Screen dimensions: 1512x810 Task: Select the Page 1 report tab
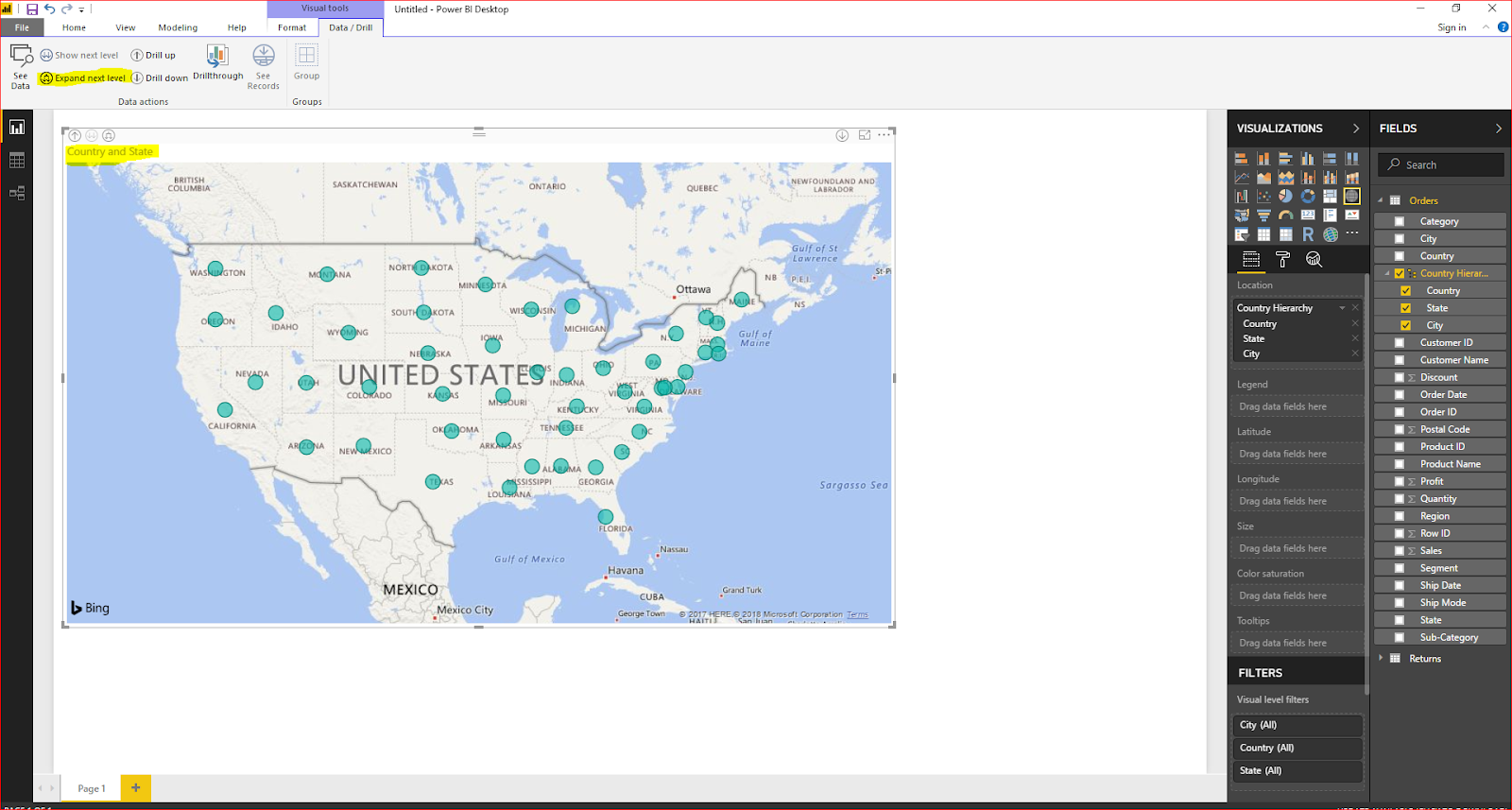click(x=92, y=788)
